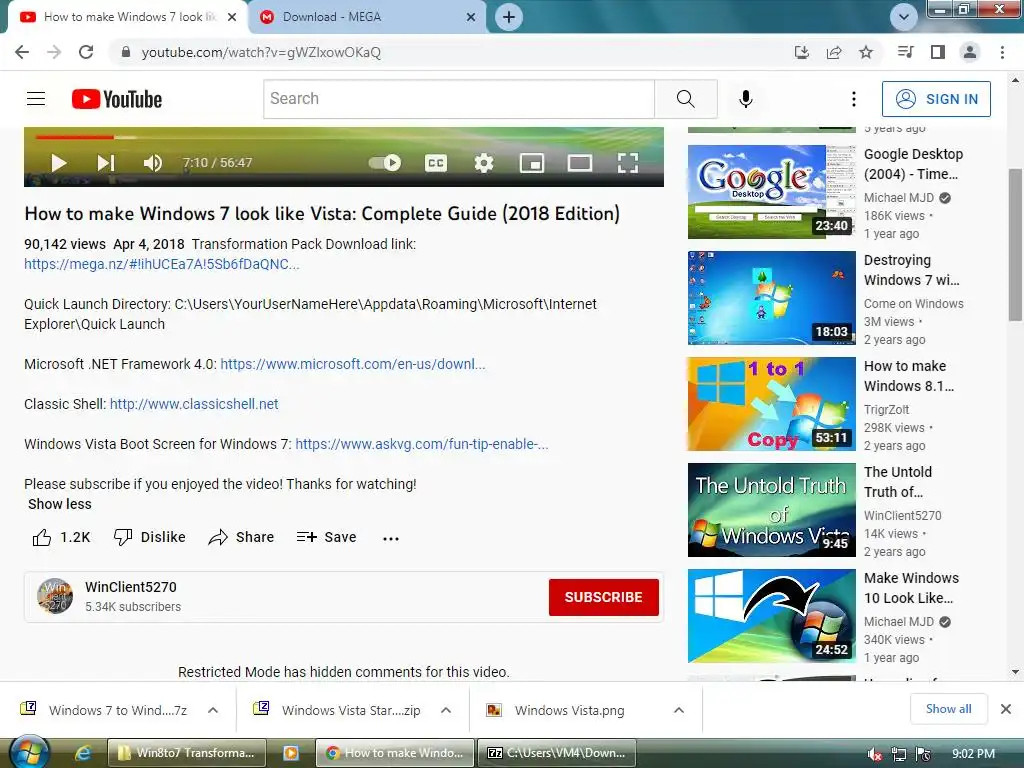Screen dimensions: 1024x768
Task: Open the YouTube hamburger guide menu
Action: [36, 99]
